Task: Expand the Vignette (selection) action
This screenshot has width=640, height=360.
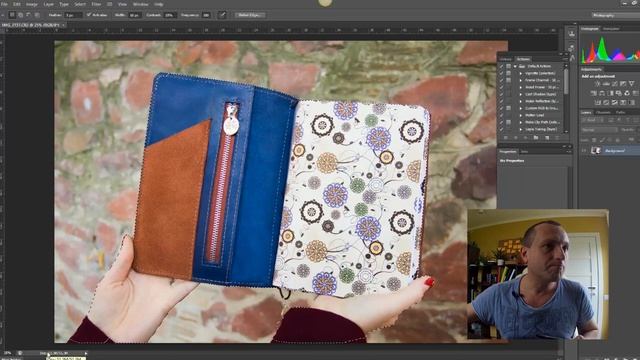Action: click(x=521, y=73)
